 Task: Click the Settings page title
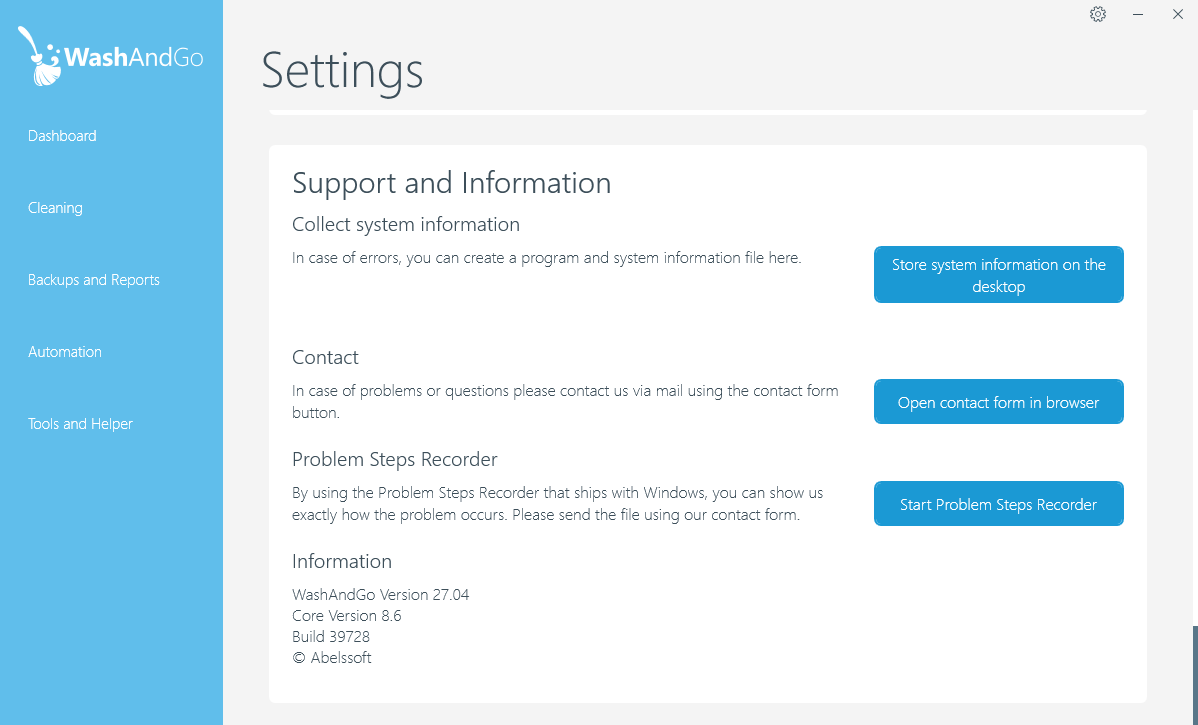pos(342,72)
